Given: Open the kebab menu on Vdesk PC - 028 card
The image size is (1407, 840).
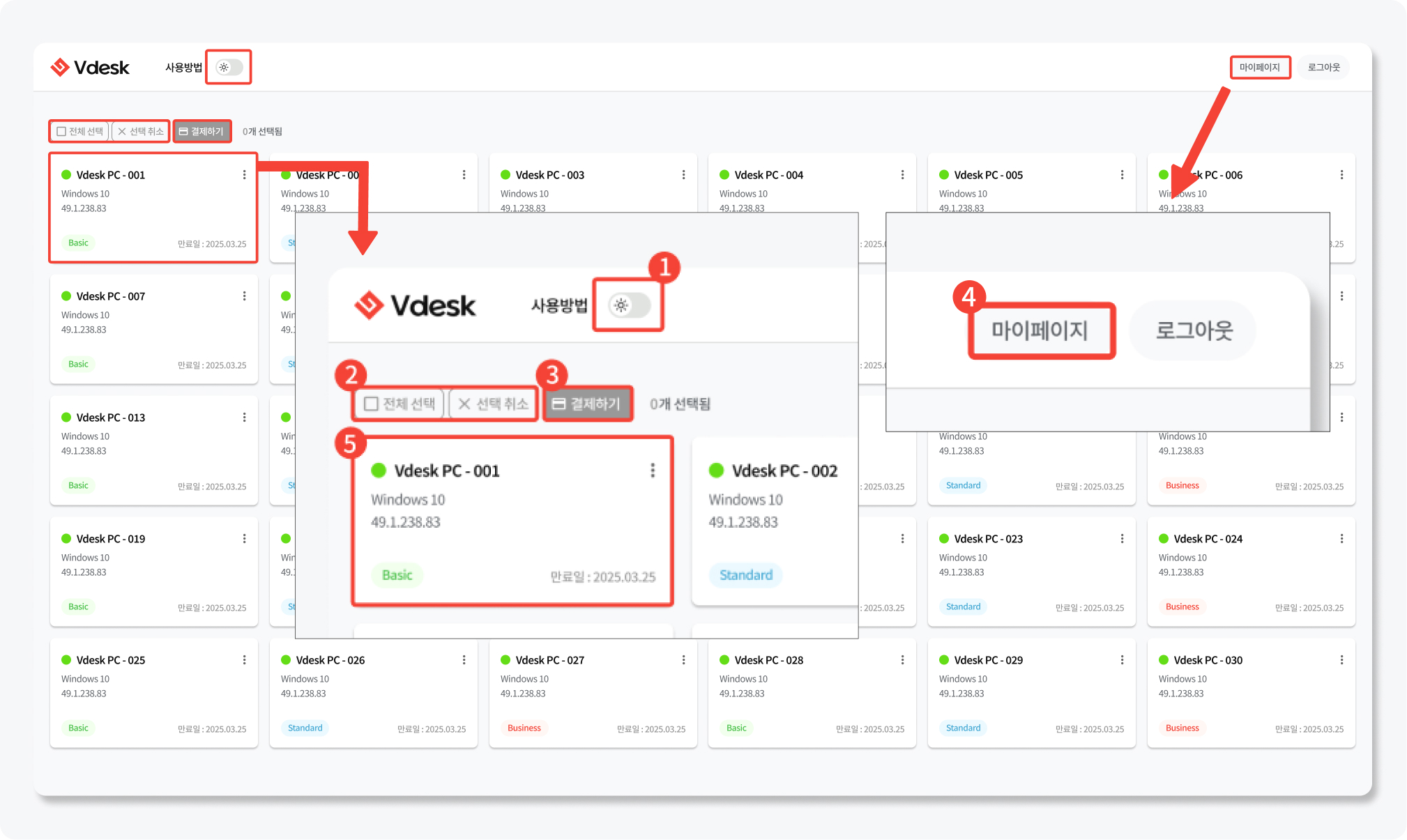Looking at the screenshot, I should pos(902,660).
